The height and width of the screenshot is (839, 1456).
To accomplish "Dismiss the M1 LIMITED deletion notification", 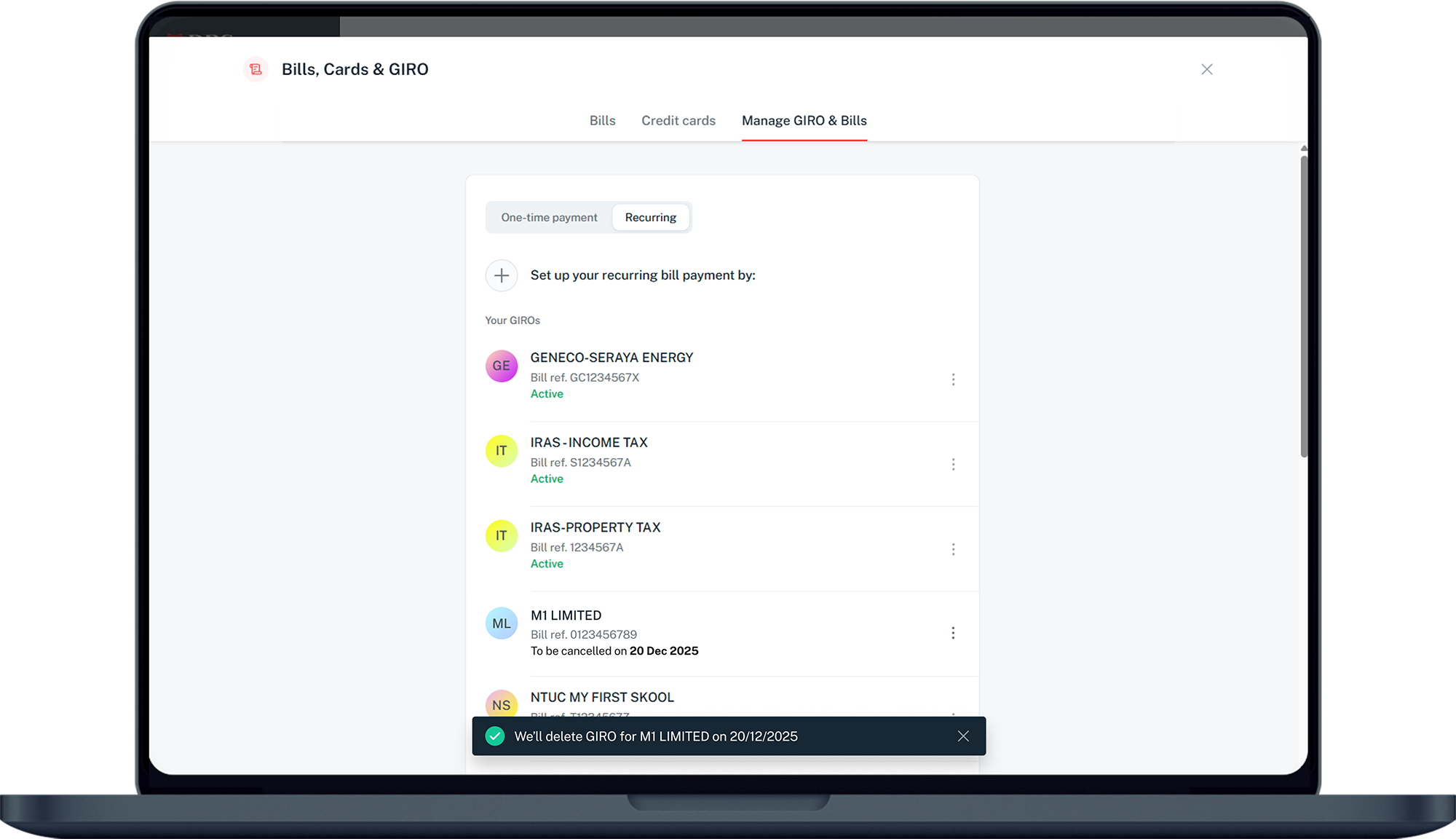I will pos(963,736).
